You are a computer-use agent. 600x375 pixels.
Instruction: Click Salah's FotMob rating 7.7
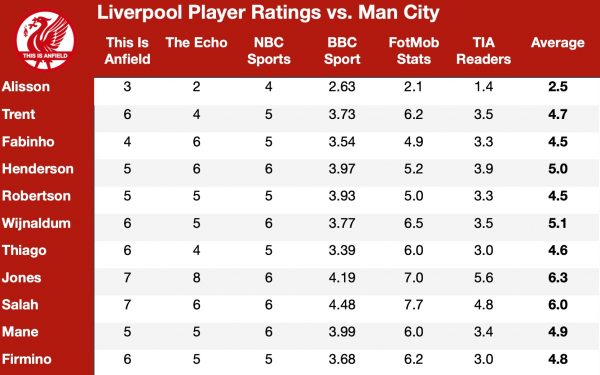point(413,305)
